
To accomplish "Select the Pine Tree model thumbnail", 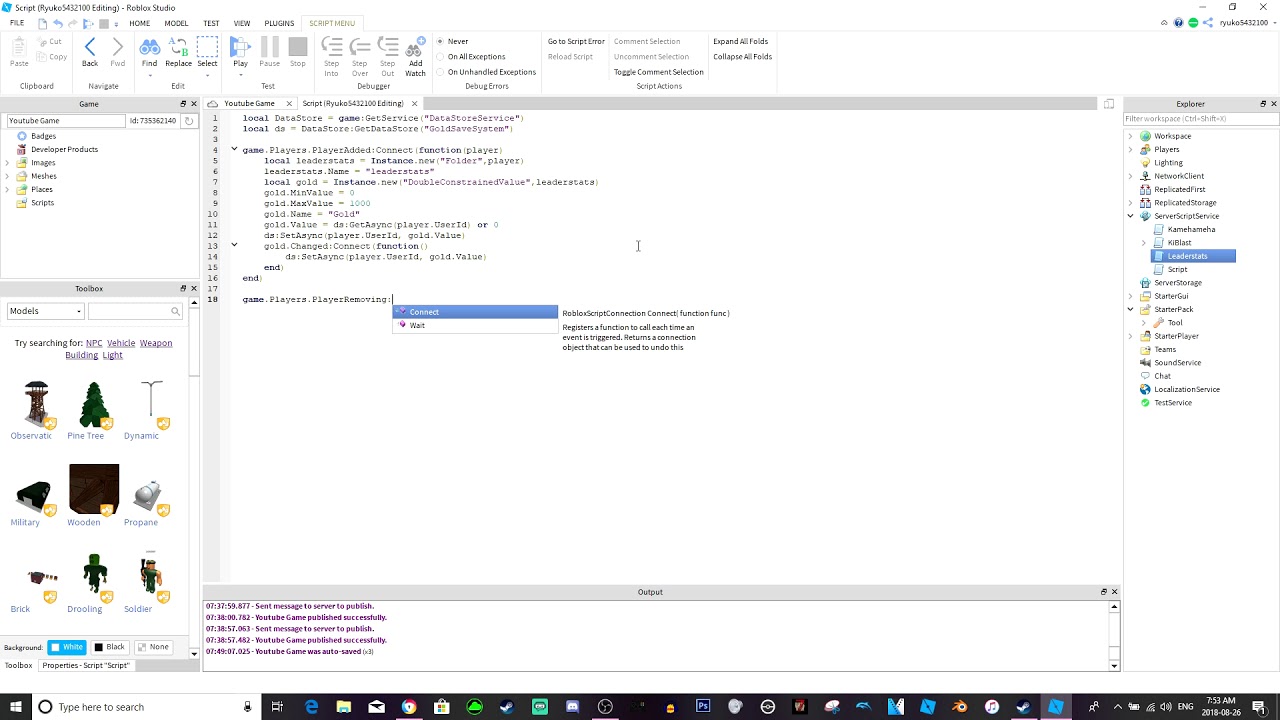I will pos(93,404).
